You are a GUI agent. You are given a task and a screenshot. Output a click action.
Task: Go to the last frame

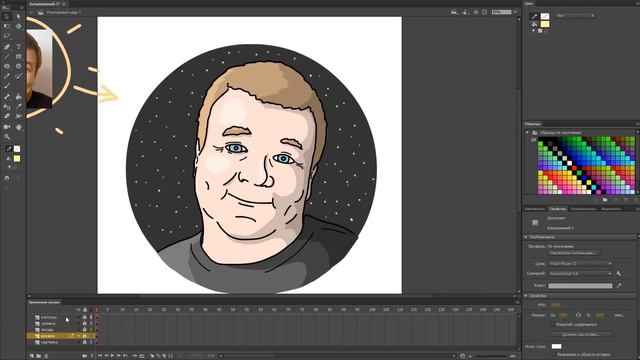pos(125,356)
